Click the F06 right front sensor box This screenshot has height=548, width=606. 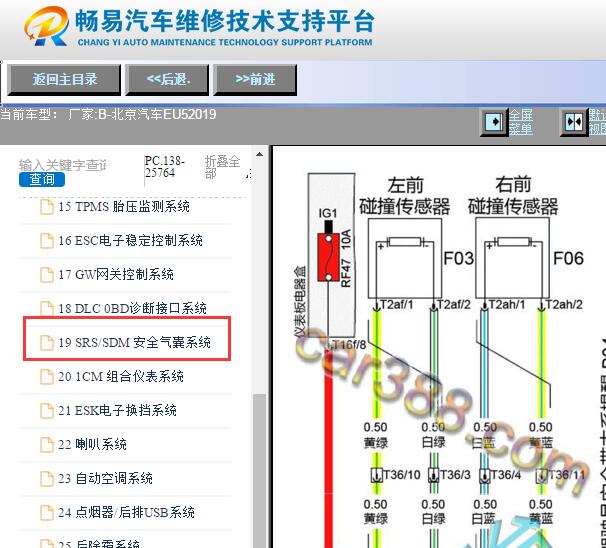click(512, 258)
